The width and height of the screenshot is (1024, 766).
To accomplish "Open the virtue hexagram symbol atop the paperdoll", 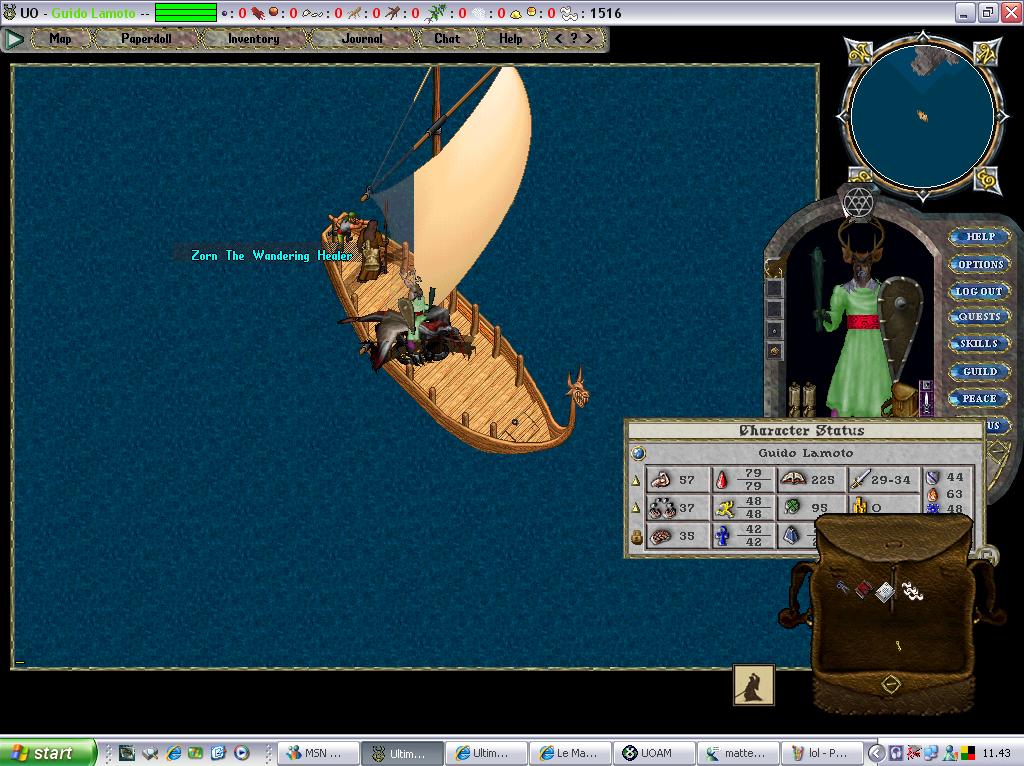I will click(x=858, y=202).
